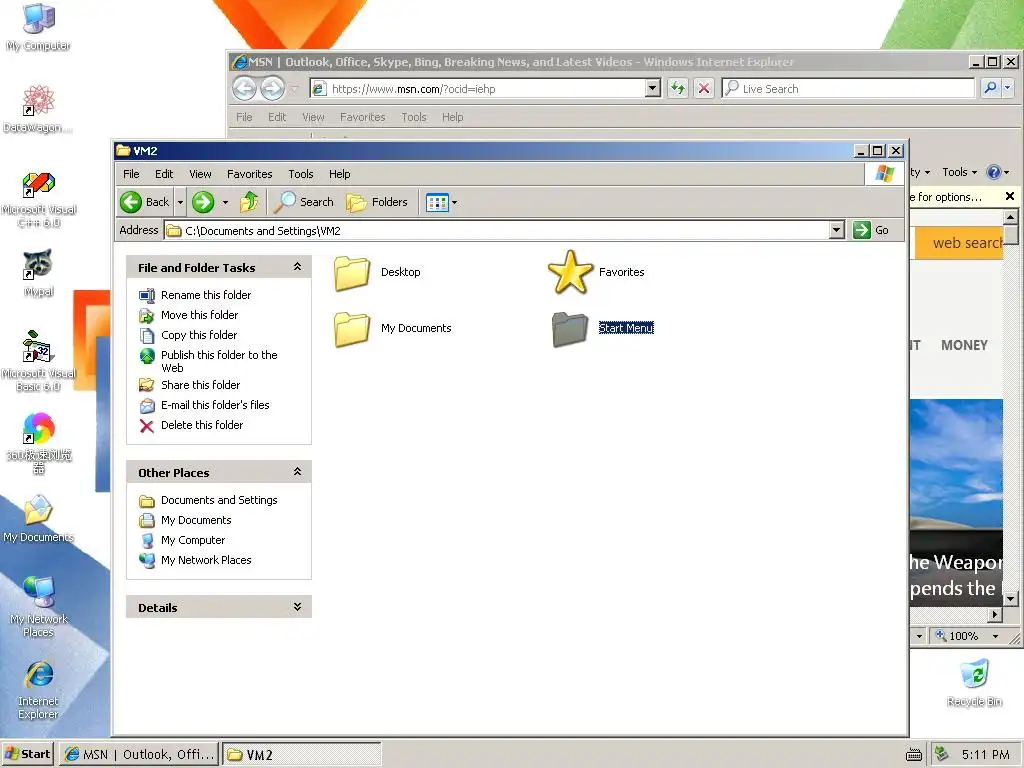Image resolution: width=1024 pixels, height=768 pixels.
Task: Toggle the Folders pane button
Action: (377, 202)
